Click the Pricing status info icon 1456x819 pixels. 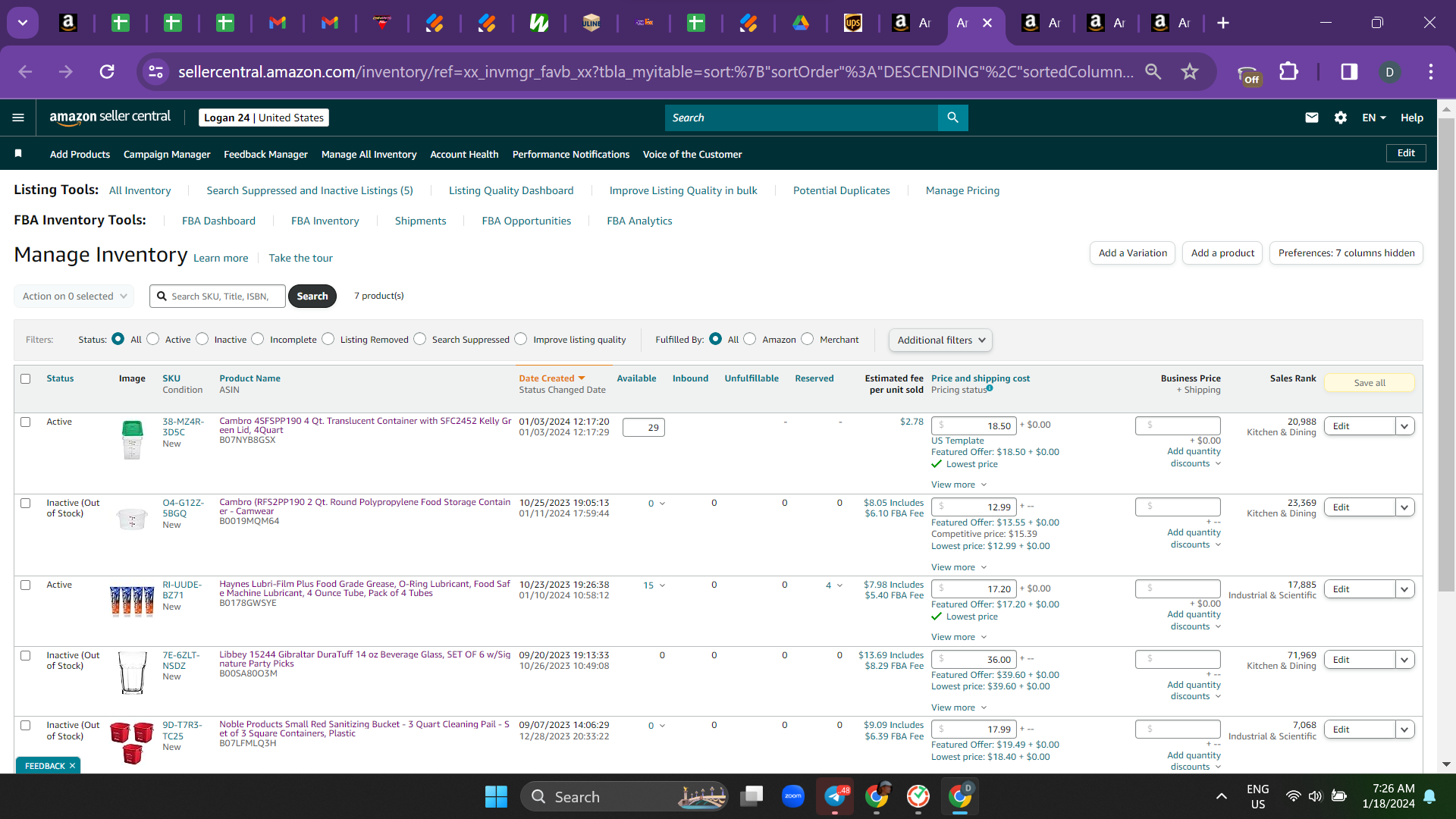(x=990, y=388)
